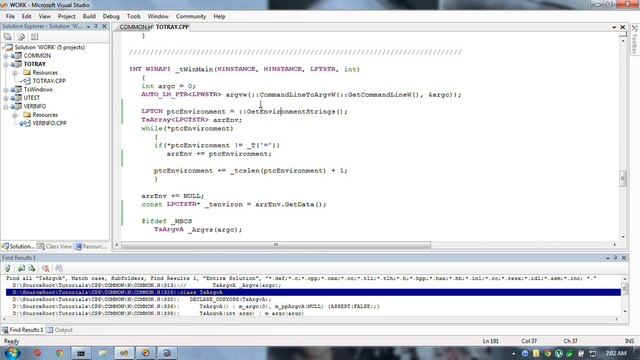
Task: Open Tools menu
Action: pyautogui.click(x=133, y=16)
